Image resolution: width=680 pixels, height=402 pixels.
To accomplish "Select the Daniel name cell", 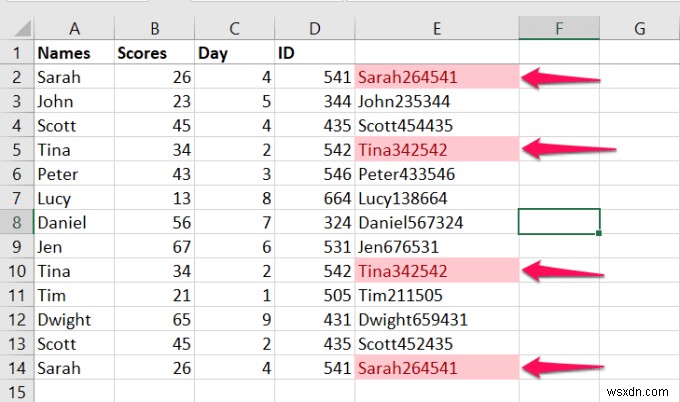I will point(72,222).
